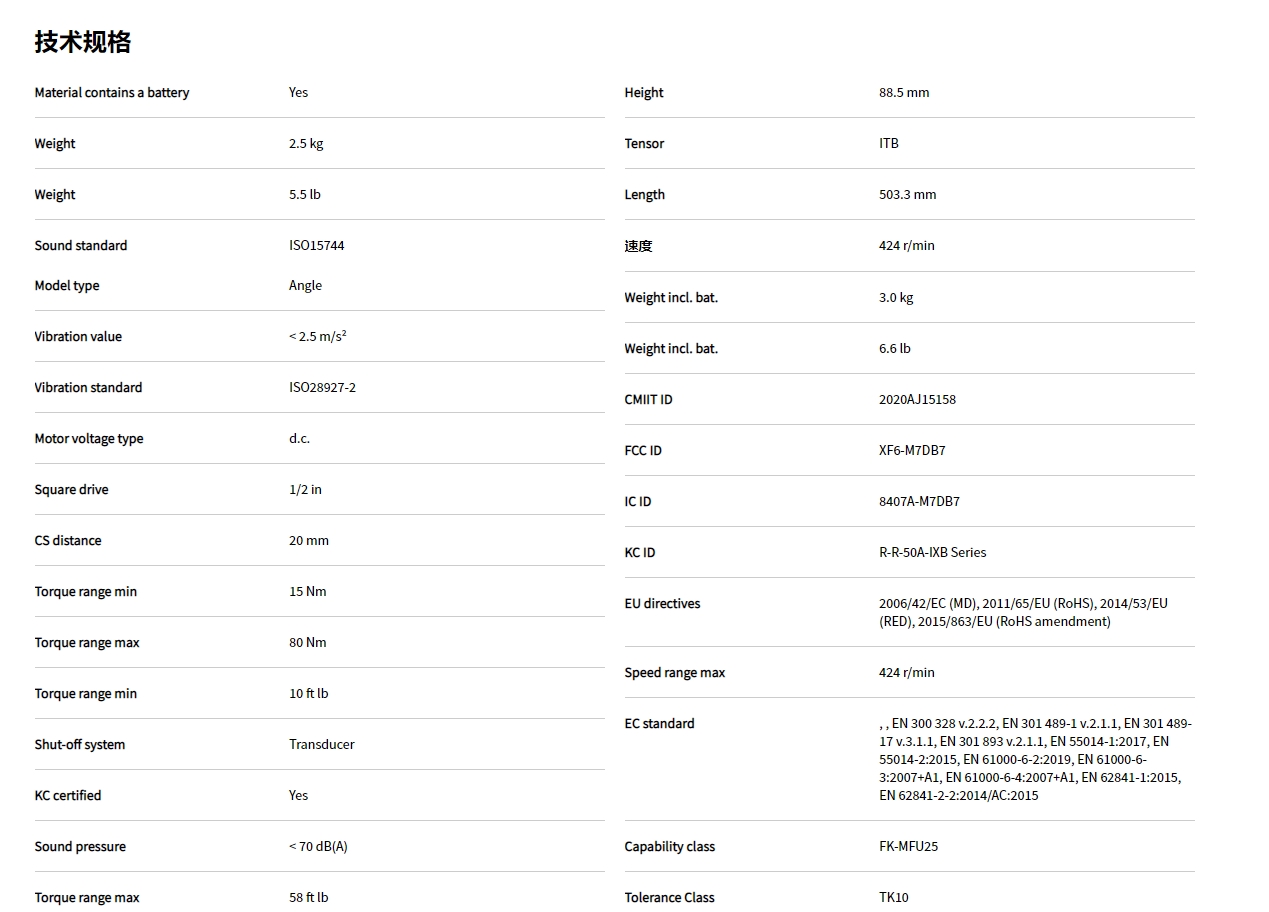Select the 80 Nm torque value

tap(308, 643)
